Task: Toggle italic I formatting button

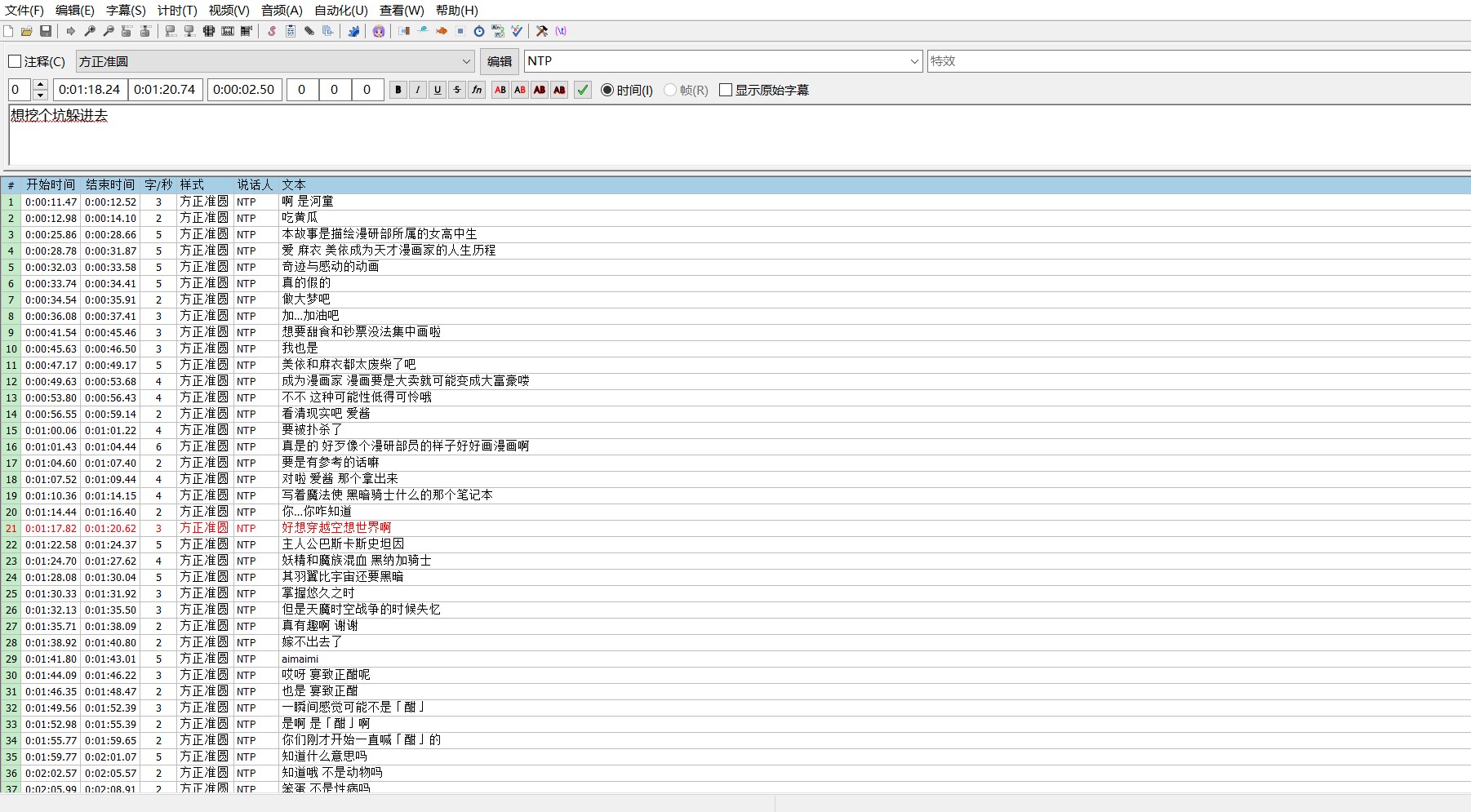Action: [x=418, y=90]
